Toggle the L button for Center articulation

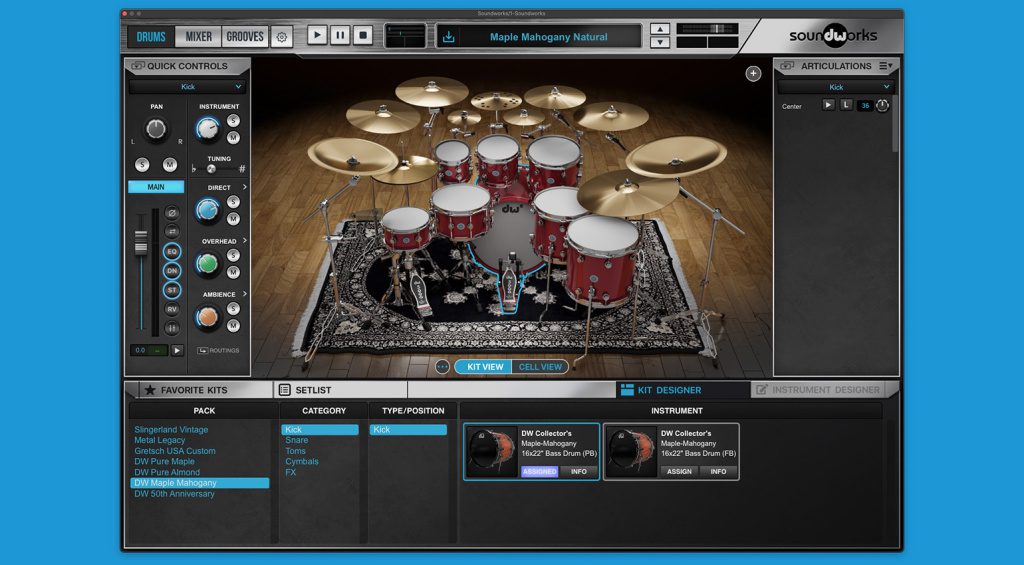click(x=846, y=105)
